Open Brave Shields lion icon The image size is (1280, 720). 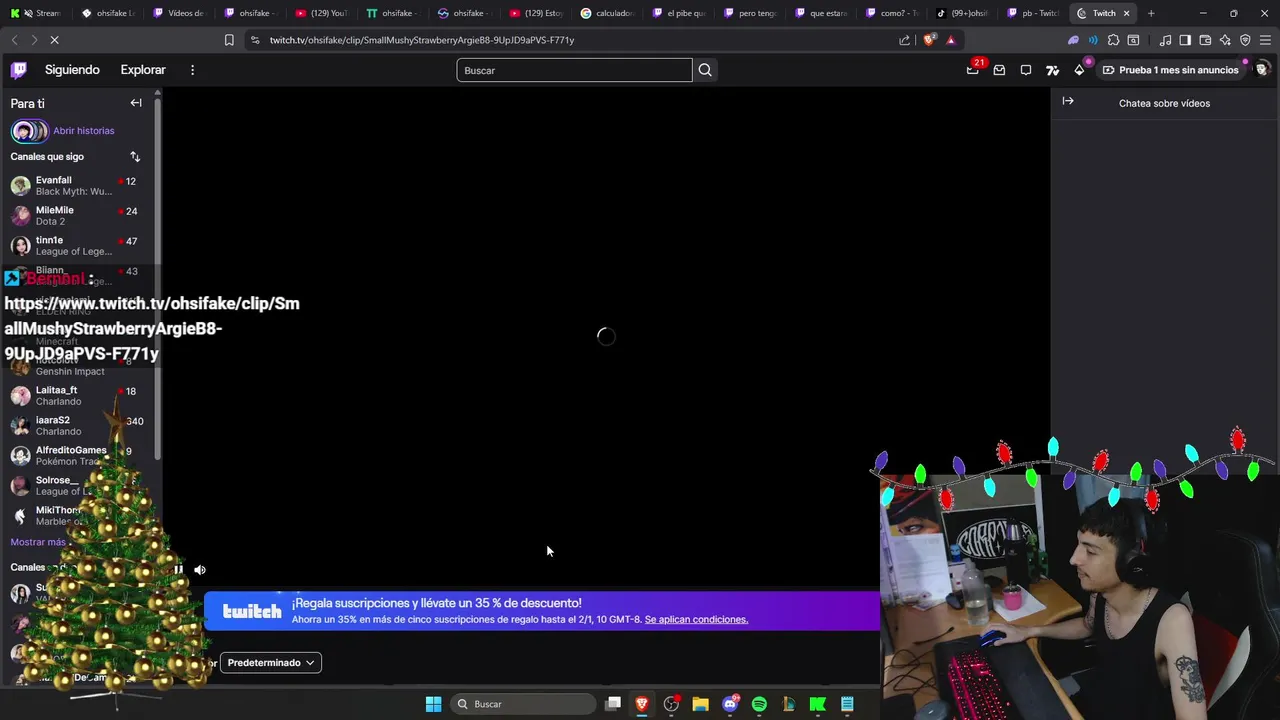pos(929,40)
